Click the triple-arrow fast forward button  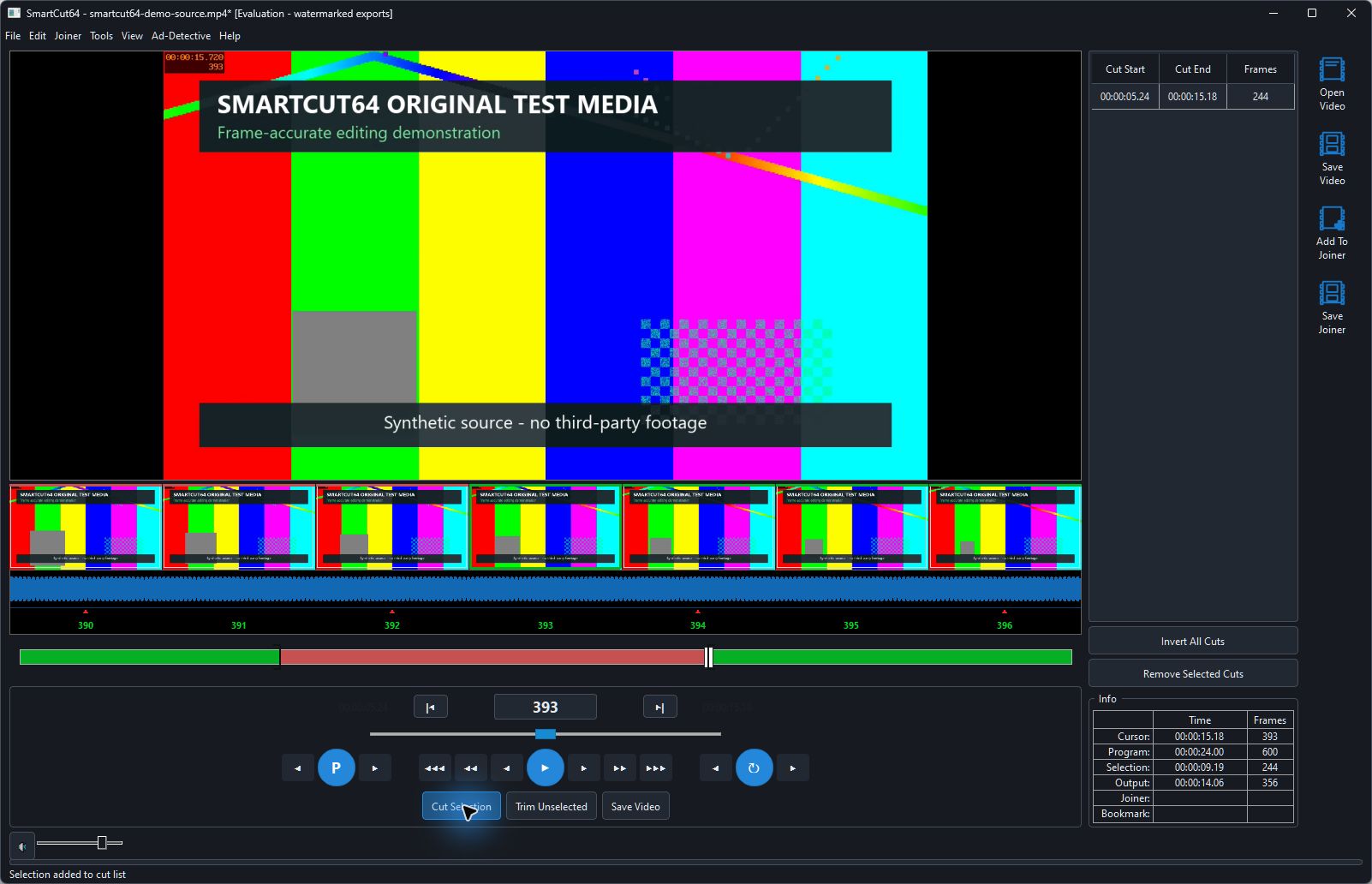pyautogui.click(x=656, y=768)
